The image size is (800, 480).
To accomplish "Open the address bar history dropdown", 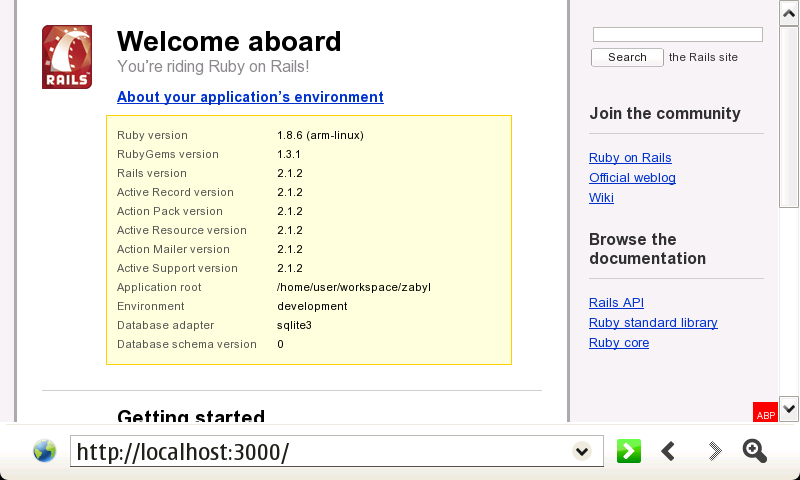I will 582,451.
